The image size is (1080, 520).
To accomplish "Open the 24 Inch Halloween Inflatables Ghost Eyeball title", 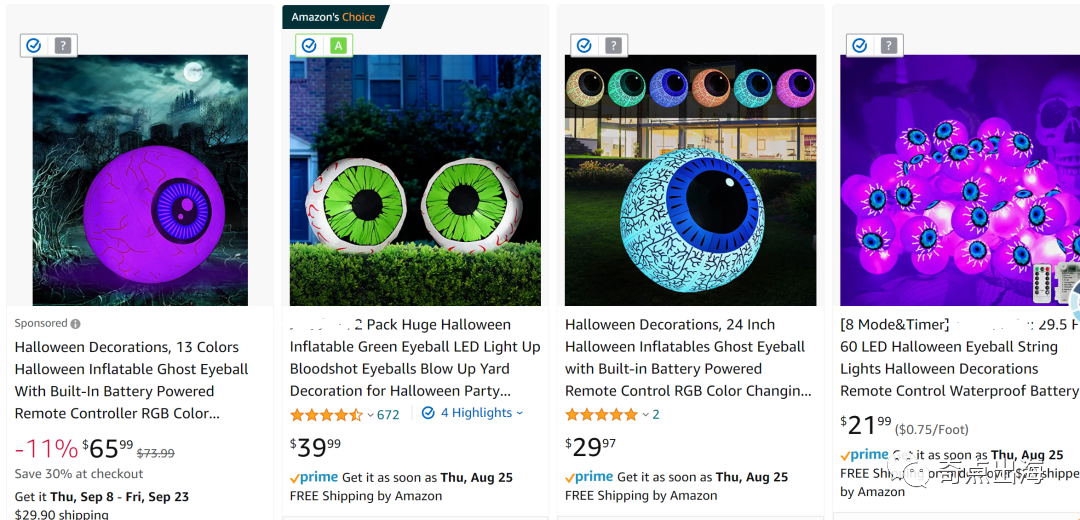I will pyautogui.click(x=687, y=358).
